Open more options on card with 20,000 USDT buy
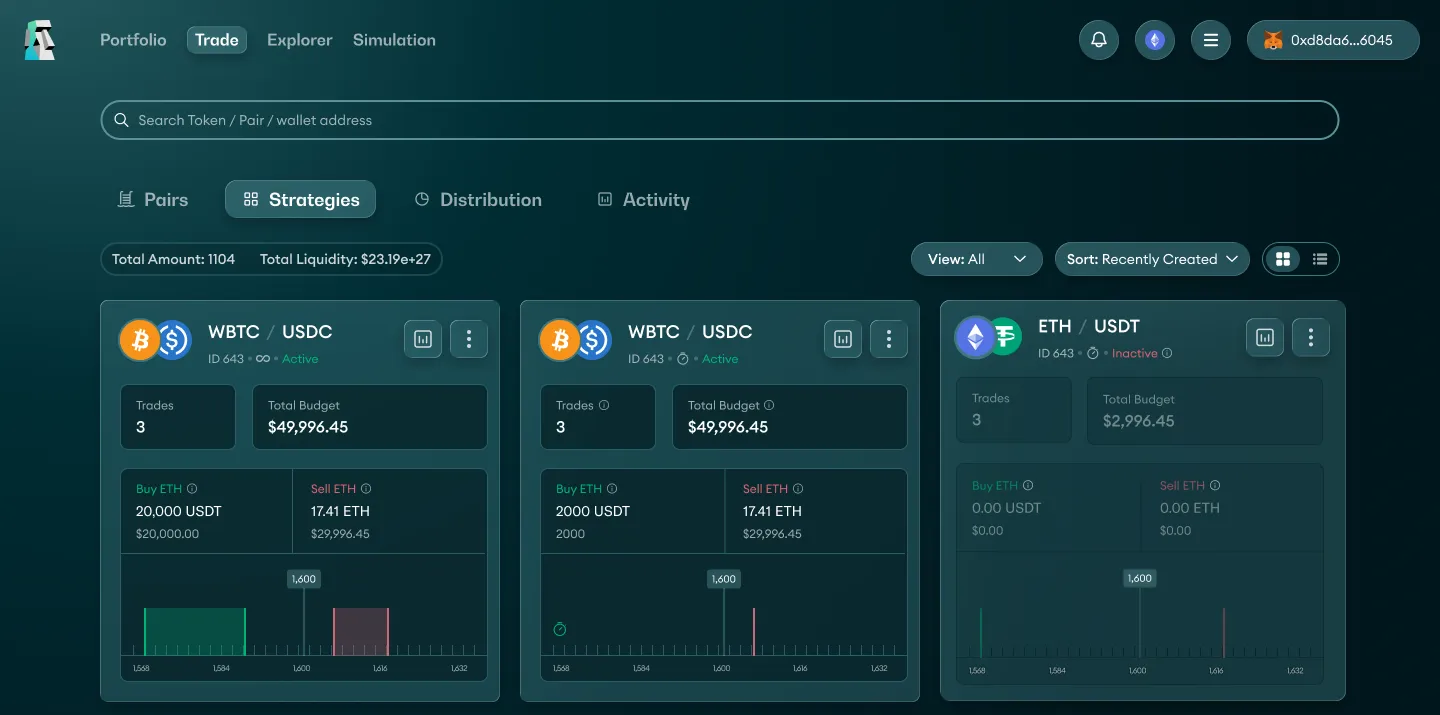 469,339
